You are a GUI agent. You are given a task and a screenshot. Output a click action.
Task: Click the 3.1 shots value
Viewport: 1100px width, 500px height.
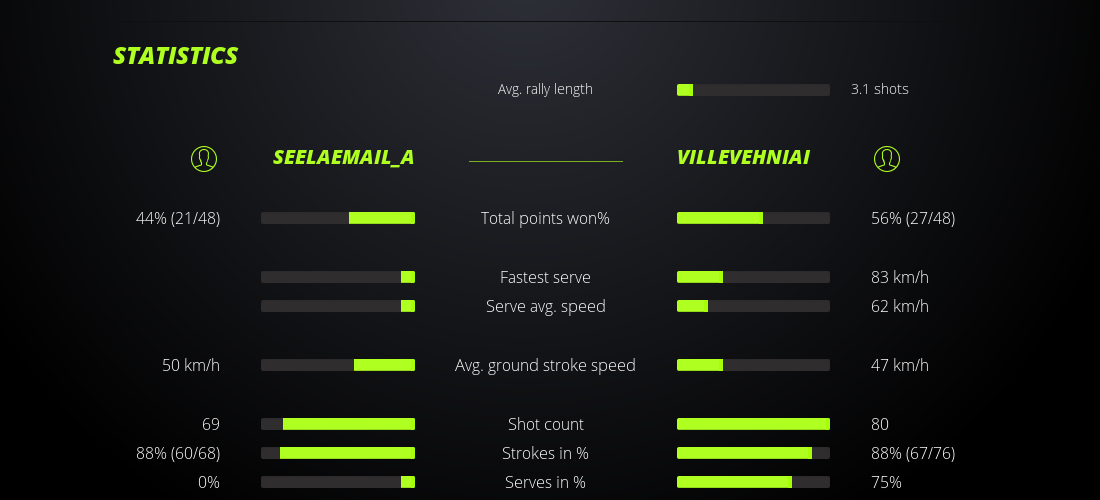879,89
